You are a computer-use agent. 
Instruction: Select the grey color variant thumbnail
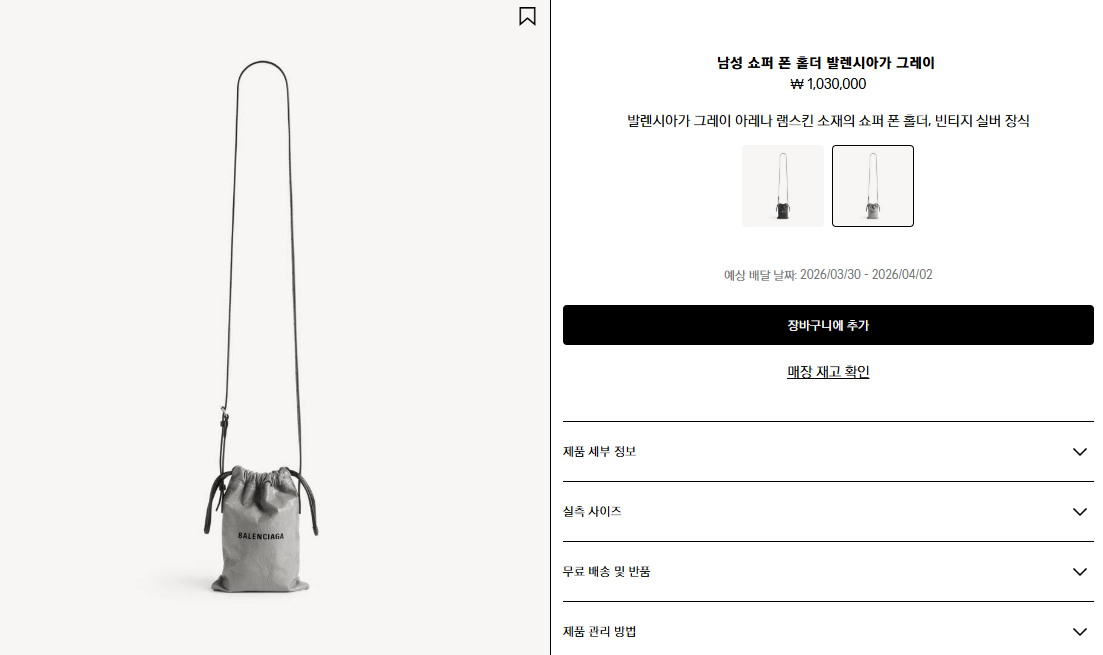[873, 186]
